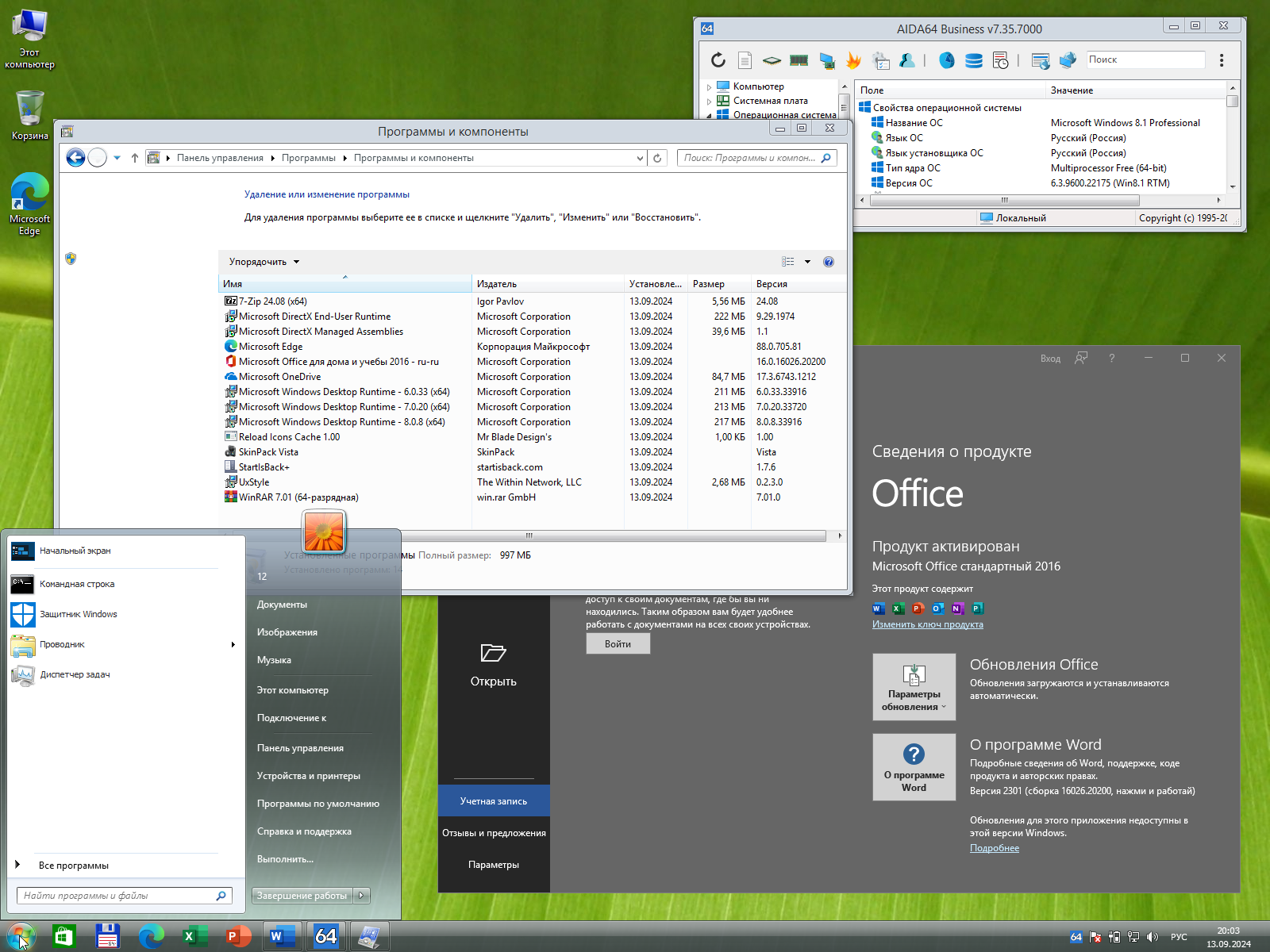Select Устройства и принтеры in Start menu
Viewport: 1270px width, 952px height.
tap(308, 776)
